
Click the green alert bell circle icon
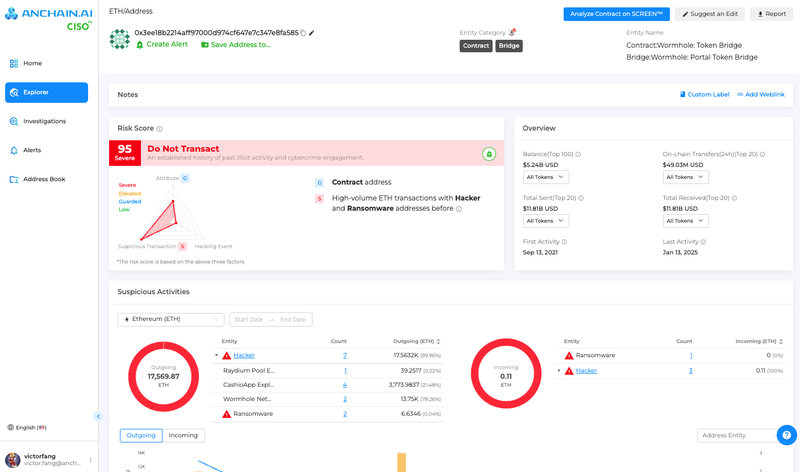point(489,154)
